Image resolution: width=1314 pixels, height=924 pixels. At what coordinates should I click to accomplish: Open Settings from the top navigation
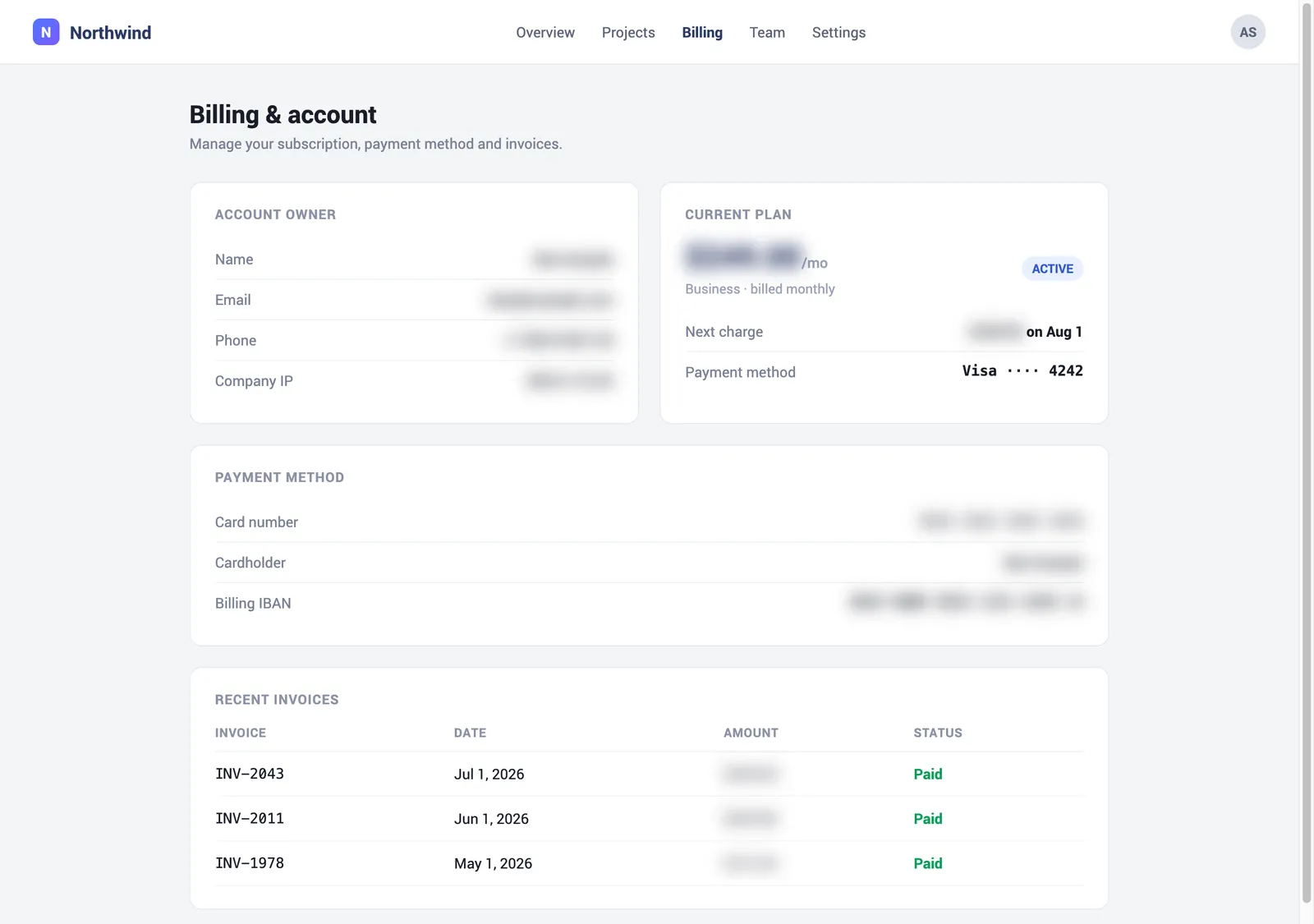click(x=838, y=32)
